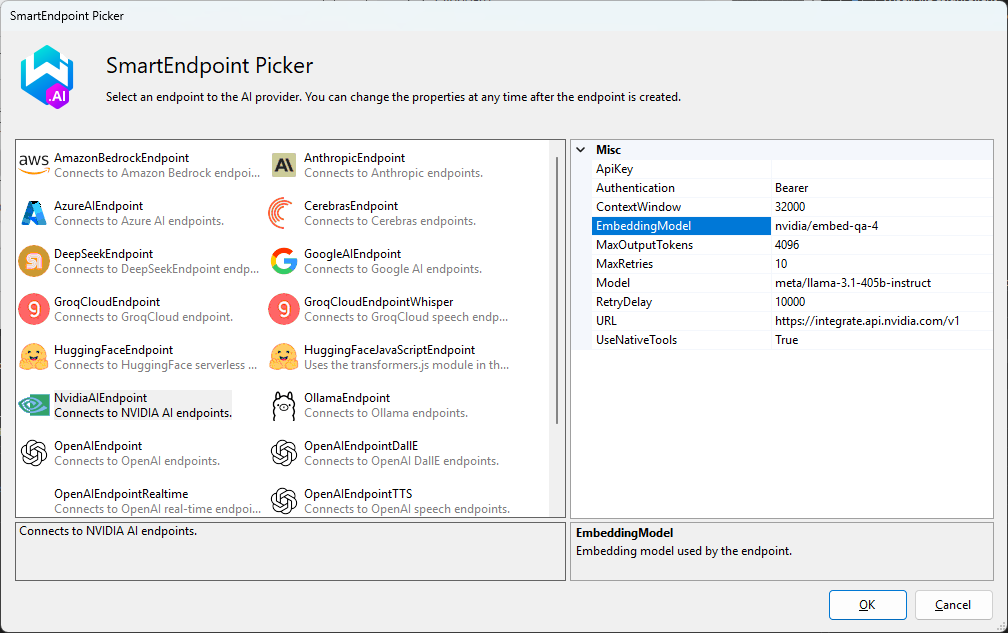
Task: Click 'Connects to OpenAI DallE endpoints.' text
Action: (x=401, y=461)
